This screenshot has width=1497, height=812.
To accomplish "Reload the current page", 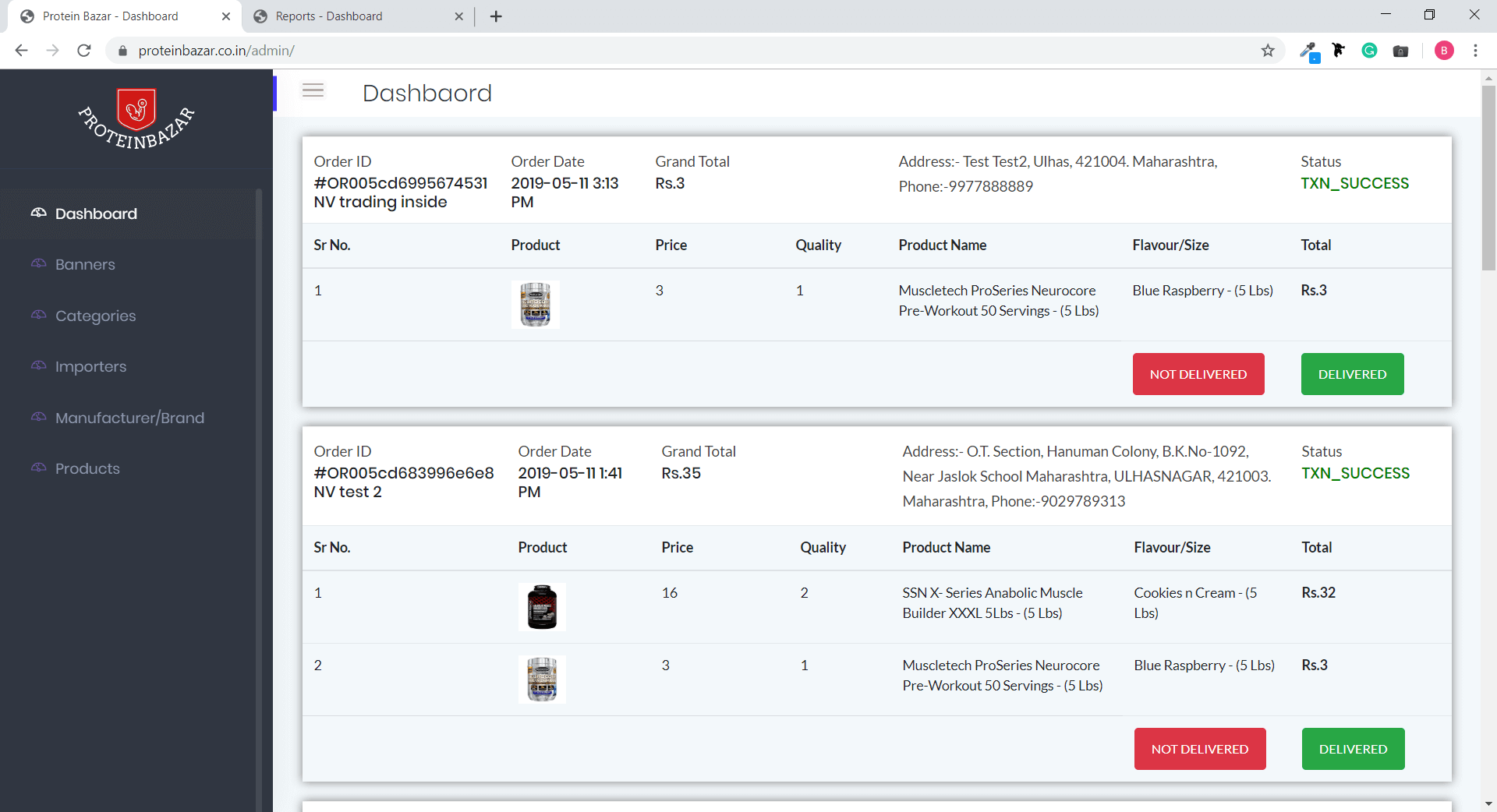I will (x=84, y=51).
